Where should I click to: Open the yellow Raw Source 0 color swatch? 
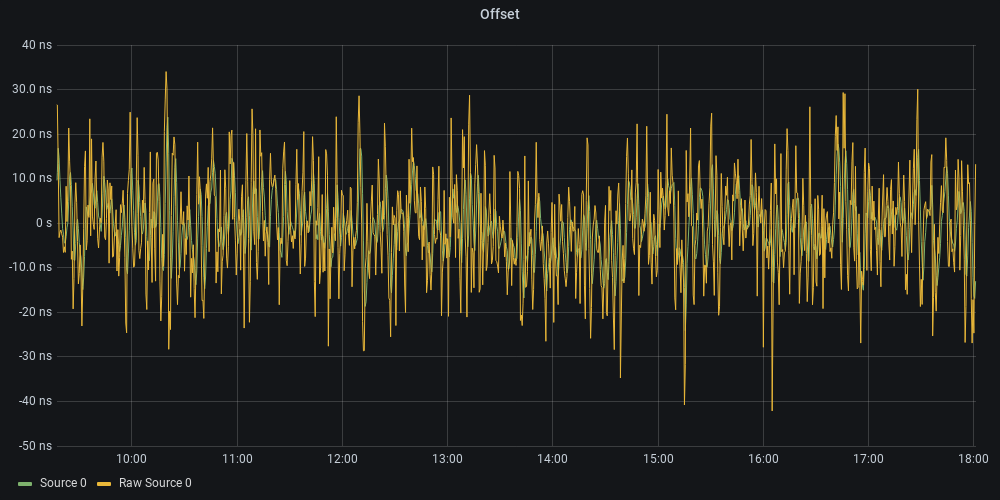tap(104, 483)
